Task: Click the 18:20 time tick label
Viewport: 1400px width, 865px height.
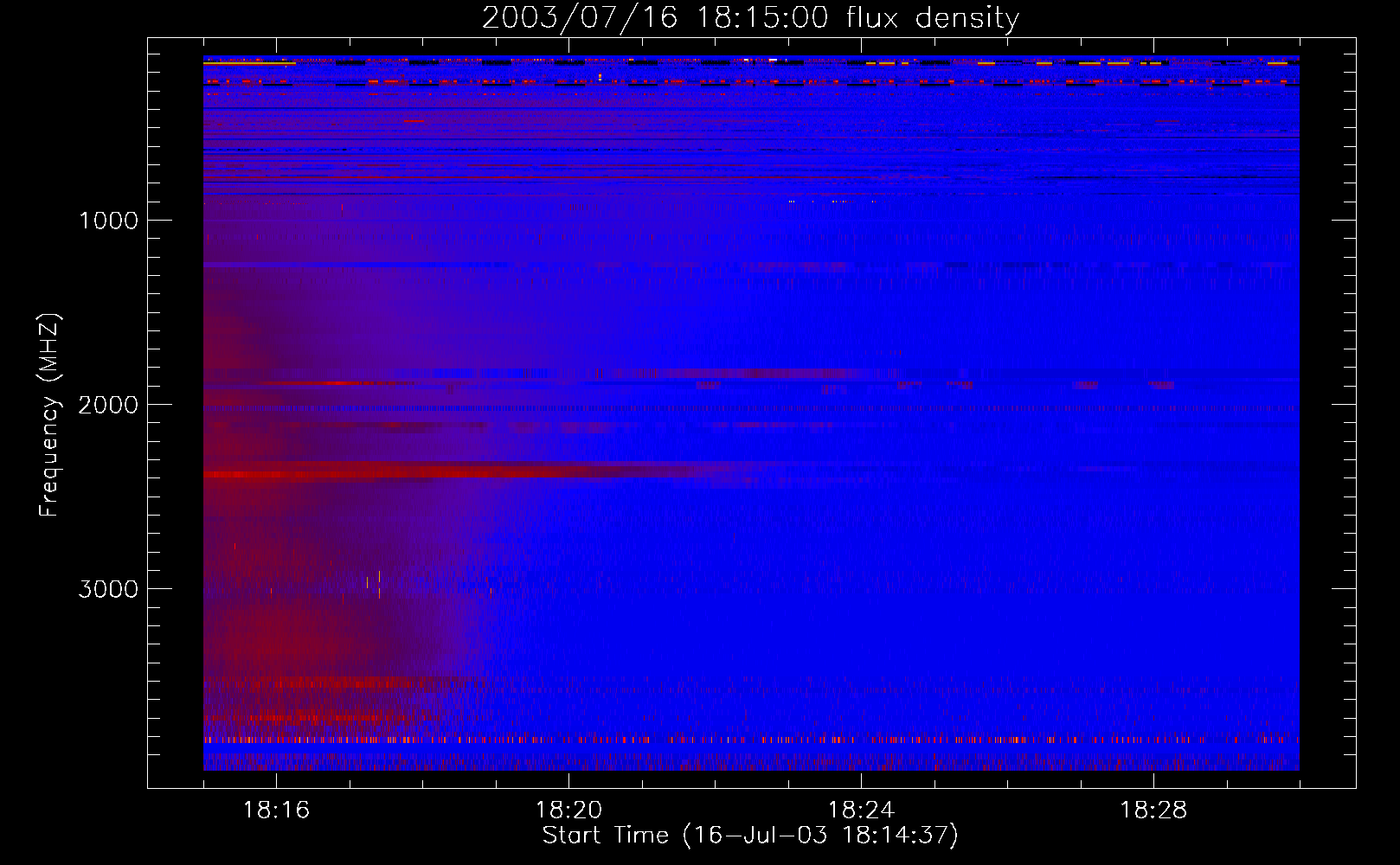Action: tap(568, 811)
